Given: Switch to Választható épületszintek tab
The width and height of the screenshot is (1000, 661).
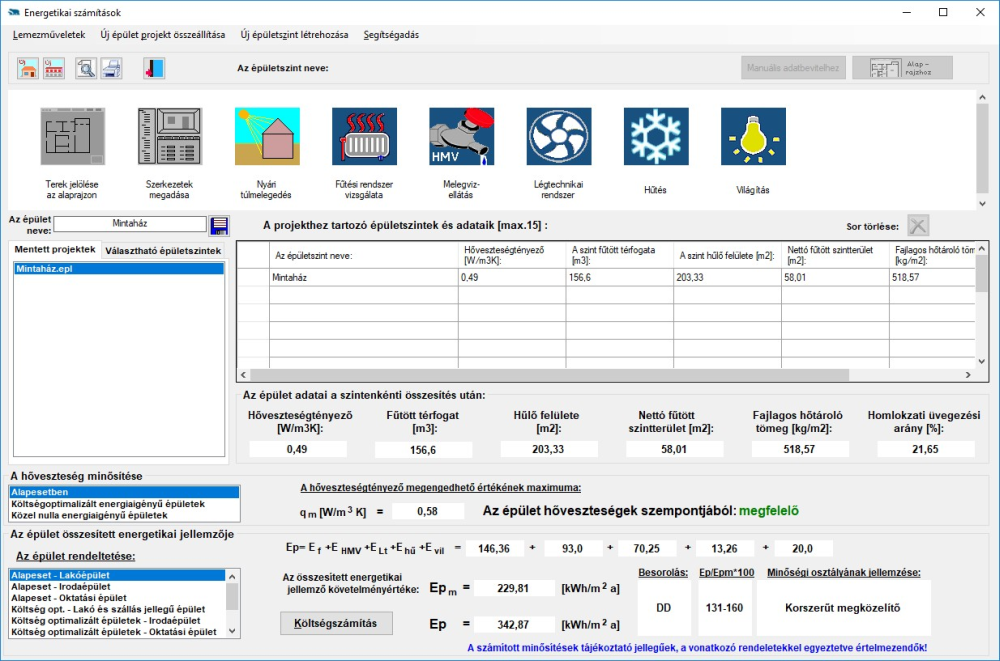Looking at the screenshot, I should [x=163, y=250].
